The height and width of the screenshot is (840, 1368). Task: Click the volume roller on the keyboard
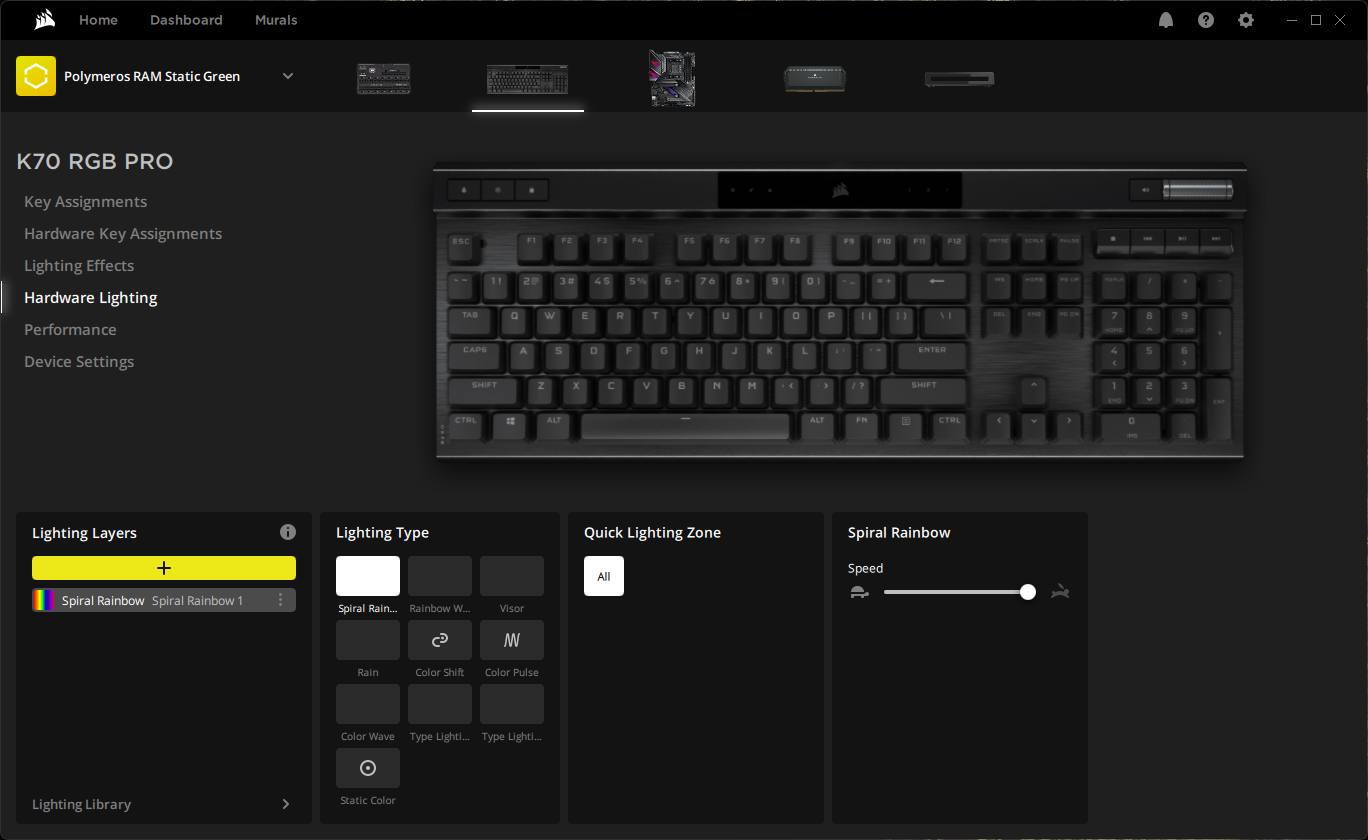(1197, 190)
